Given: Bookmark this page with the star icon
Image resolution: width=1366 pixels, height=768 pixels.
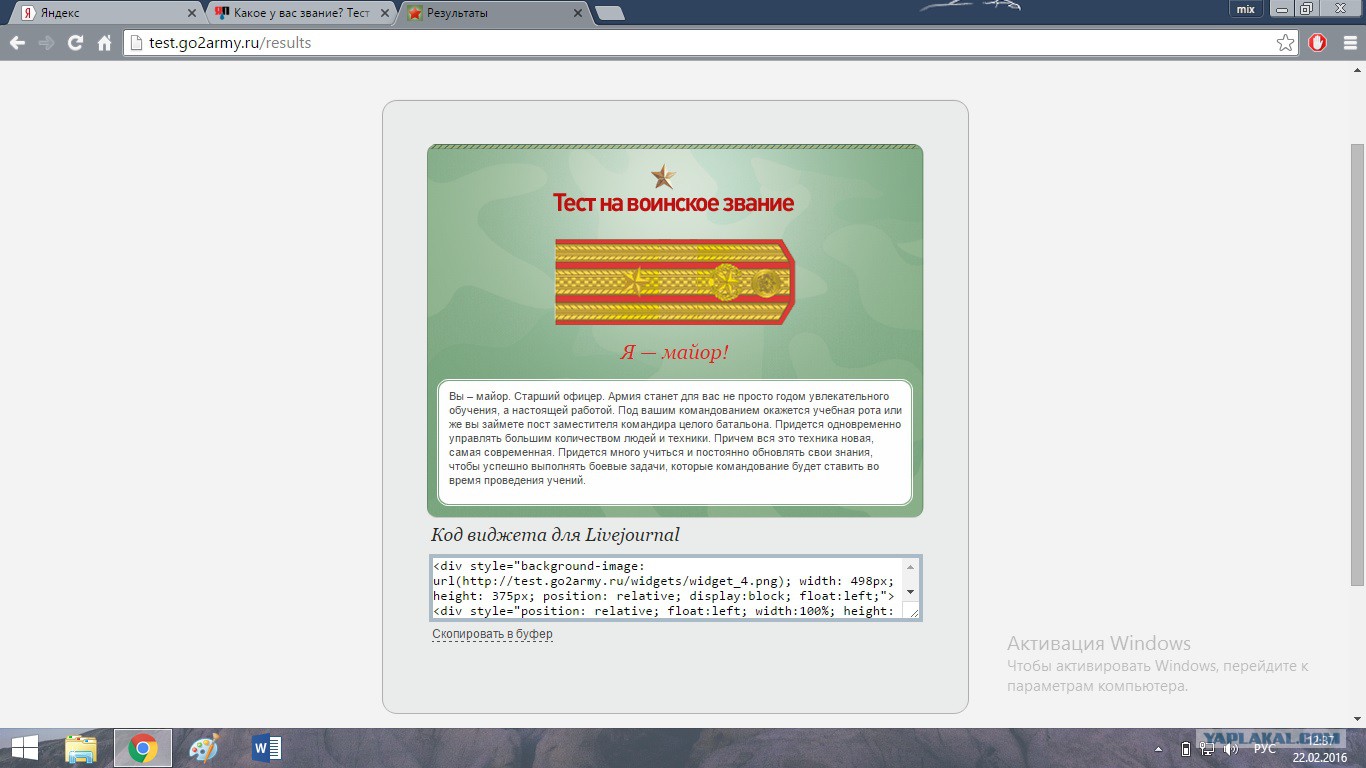Looking at the screenshot, I should 1285,43.
